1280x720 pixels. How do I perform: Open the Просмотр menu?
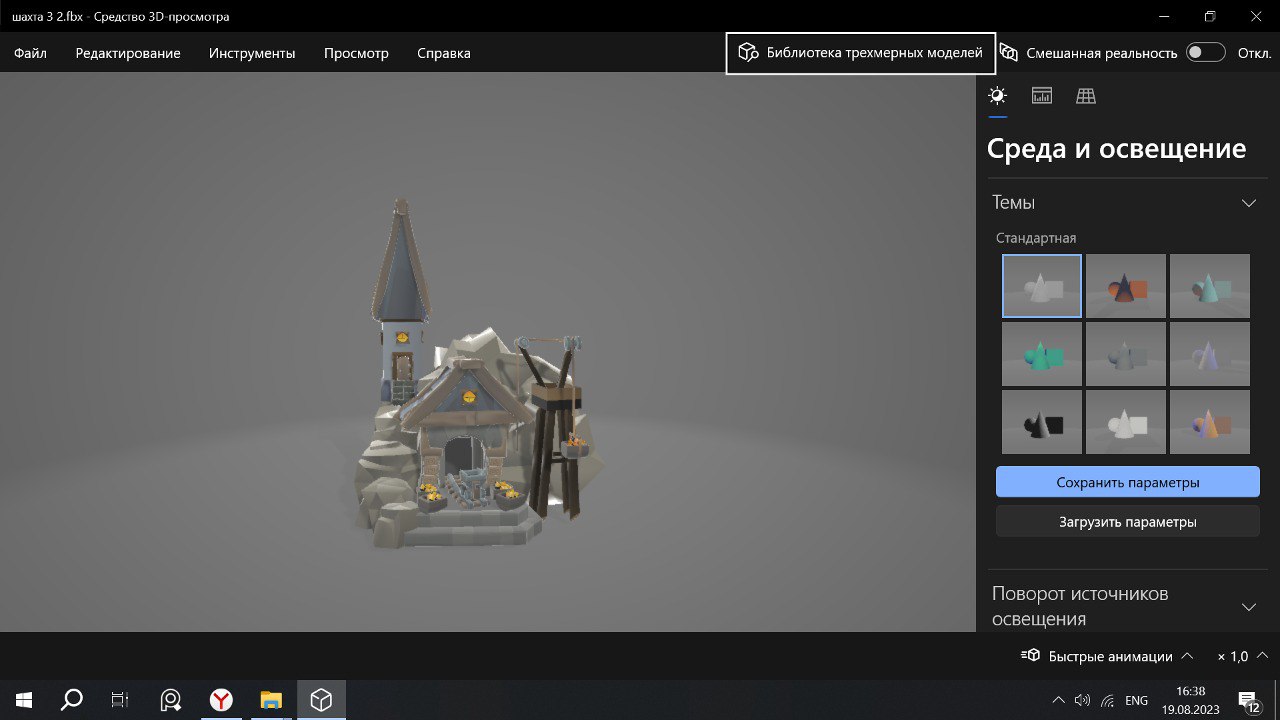(x=356, y=53)
